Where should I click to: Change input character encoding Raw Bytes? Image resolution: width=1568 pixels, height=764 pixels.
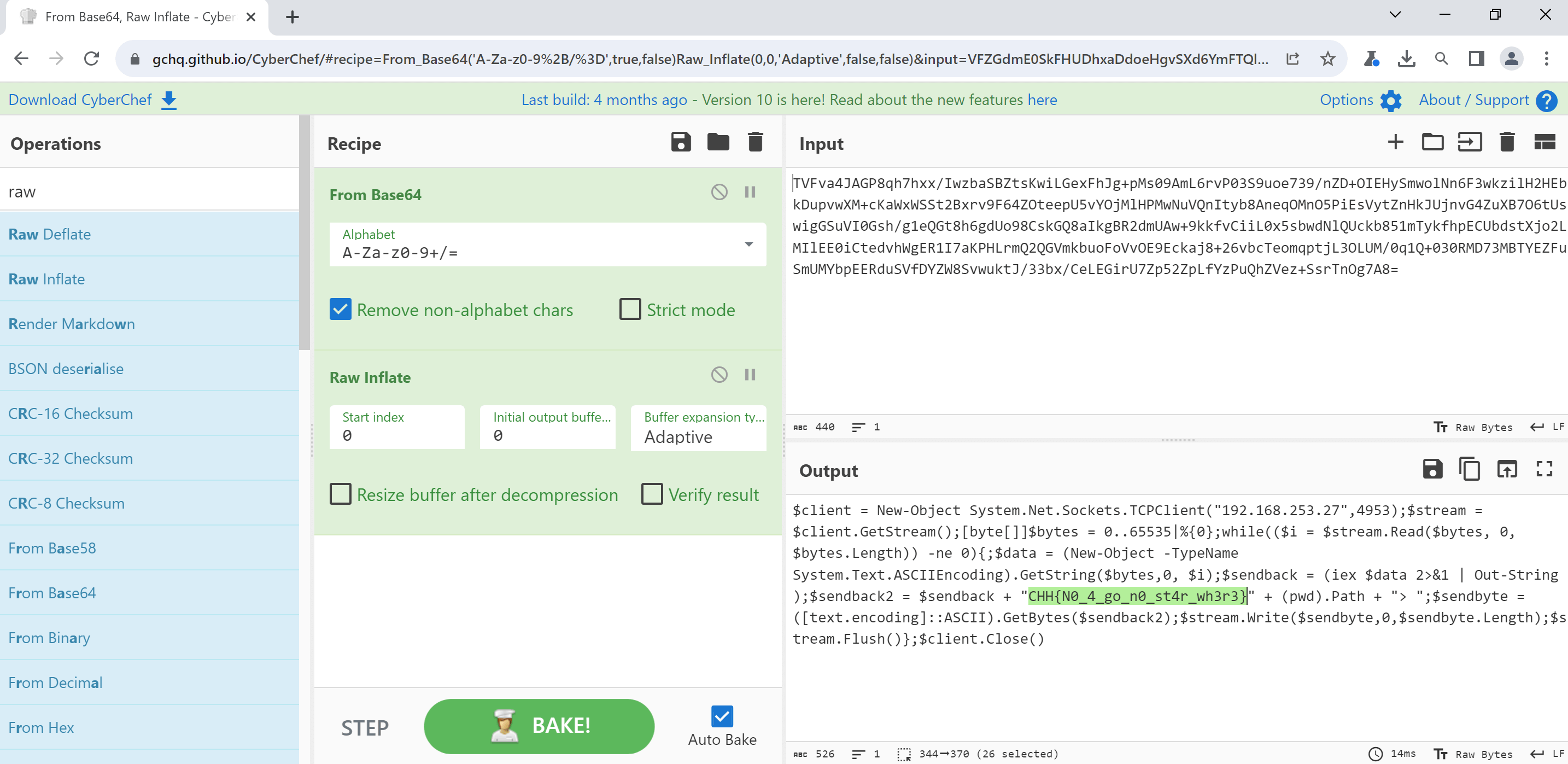click(1472, 427)
